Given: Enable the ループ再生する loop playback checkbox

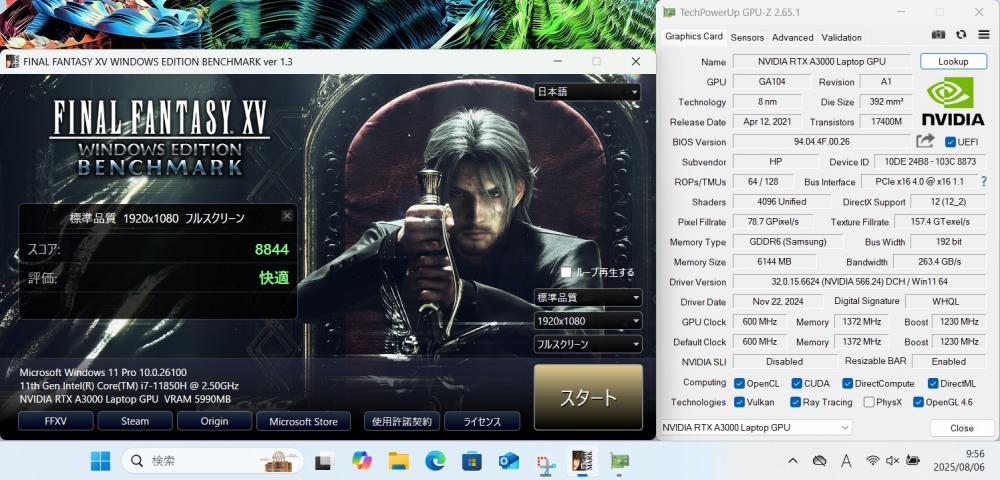Looking at the screenshot, I should coord(566,272).
